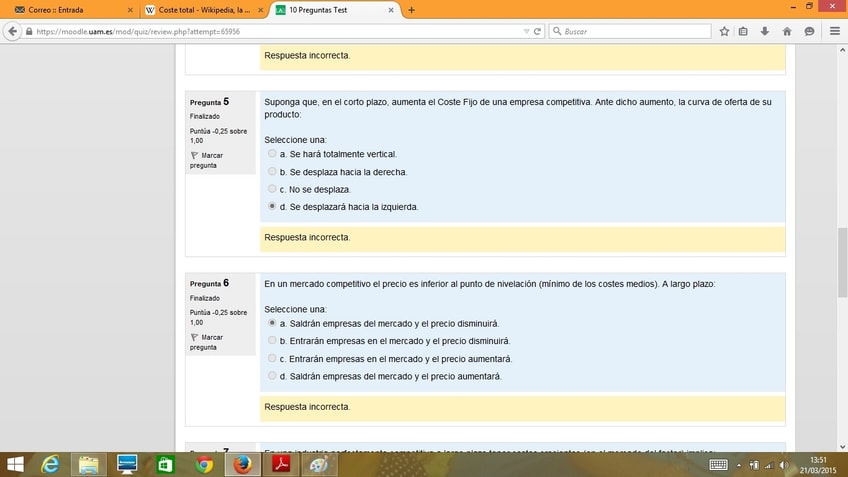848x477 pixels.
Task: Open the Paint taskbar icon
Action: point(319,465)
